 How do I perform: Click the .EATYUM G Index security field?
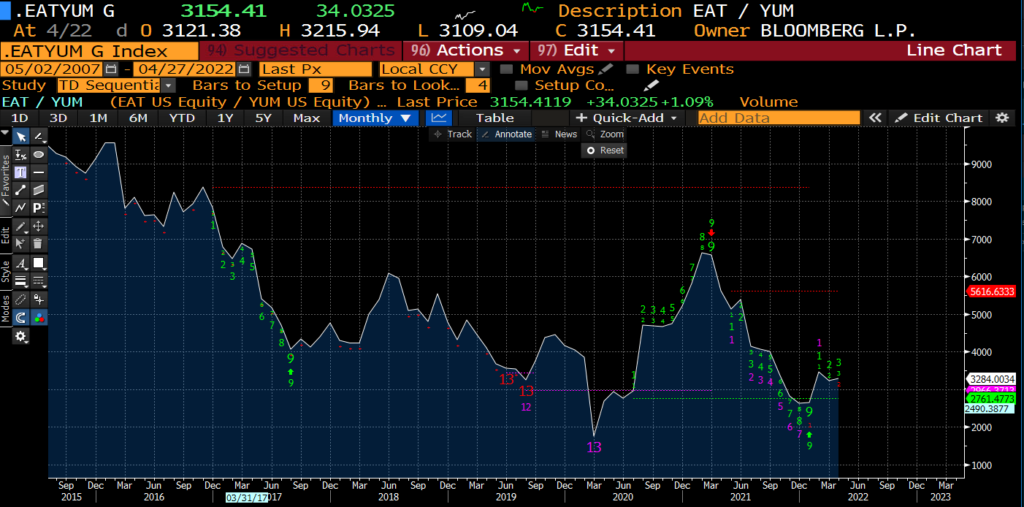point(99,51)
